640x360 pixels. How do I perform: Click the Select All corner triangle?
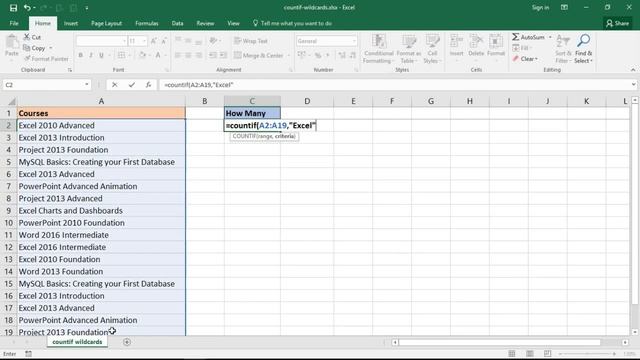11,101
